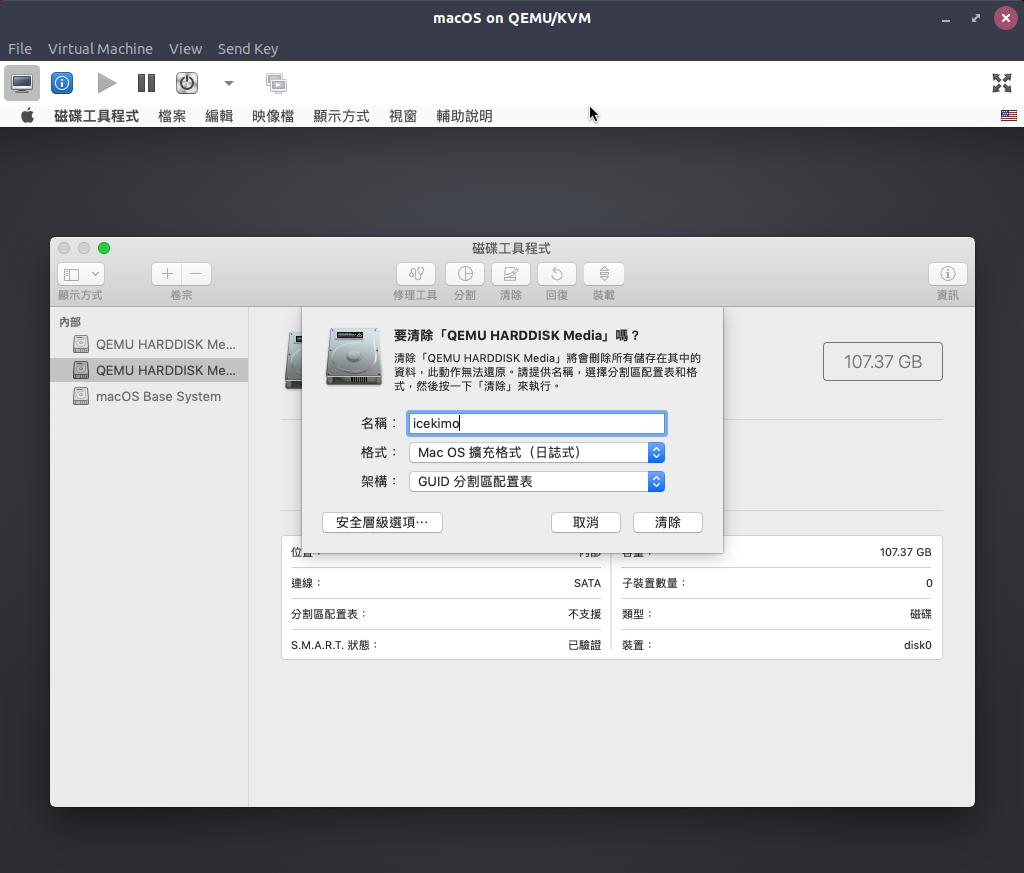Click the 安全層級選項 button
1024x873 pixels.
[x=382, y=522]
